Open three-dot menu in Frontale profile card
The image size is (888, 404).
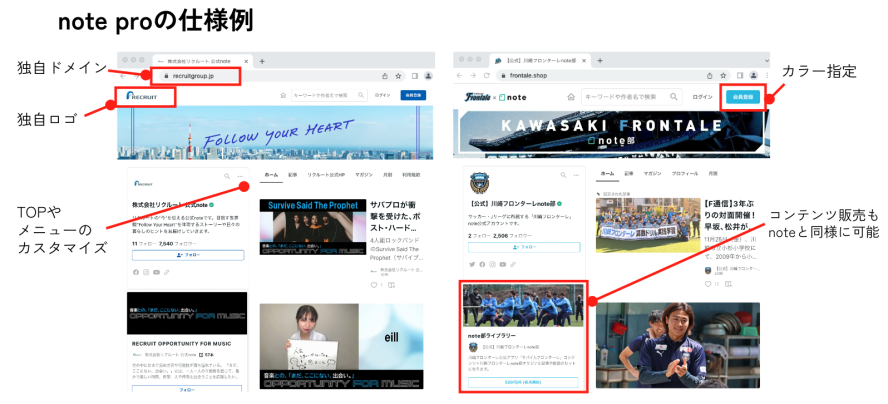(576, 176)
